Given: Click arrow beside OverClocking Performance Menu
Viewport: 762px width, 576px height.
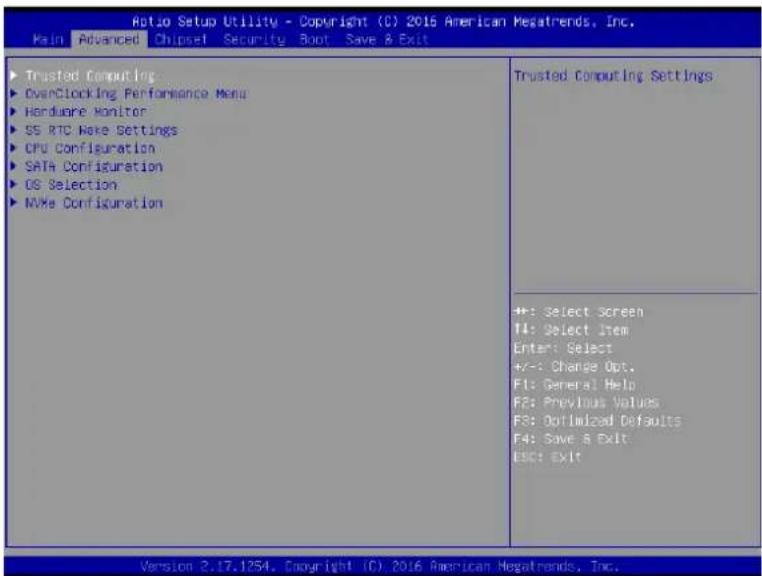Looking at the screenshot, I should 14,93.
